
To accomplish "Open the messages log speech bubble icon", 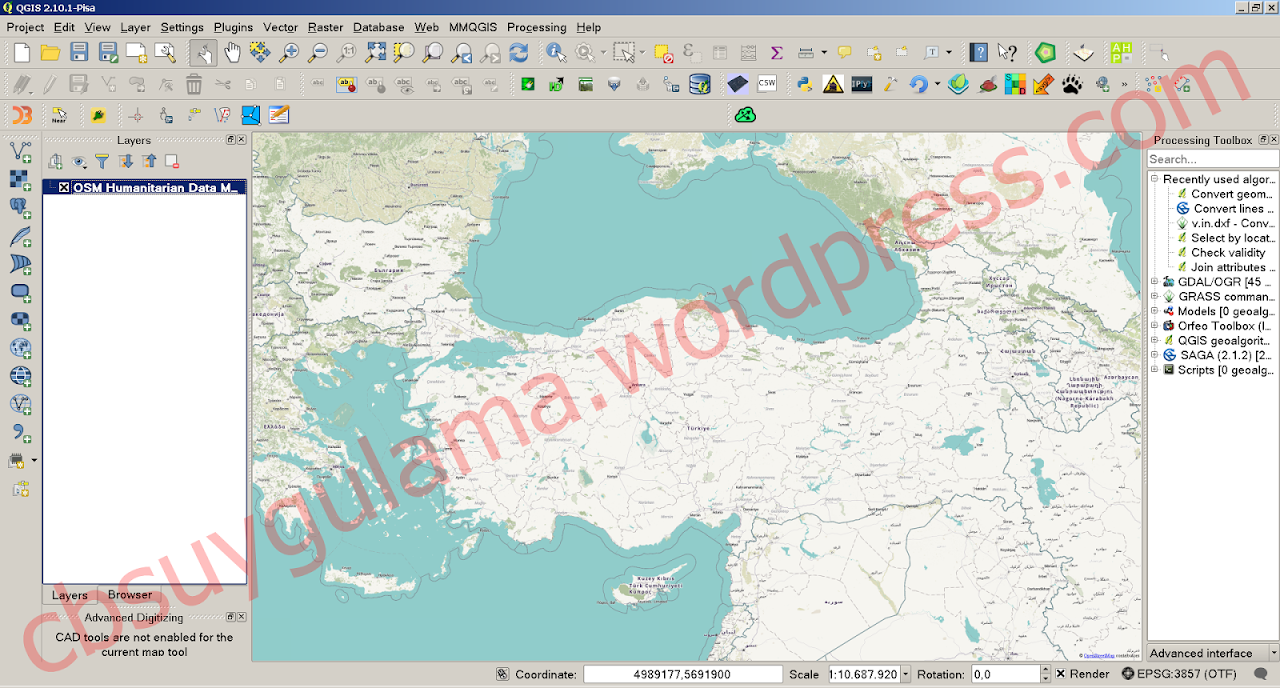I will click(x=1261, y=674).
